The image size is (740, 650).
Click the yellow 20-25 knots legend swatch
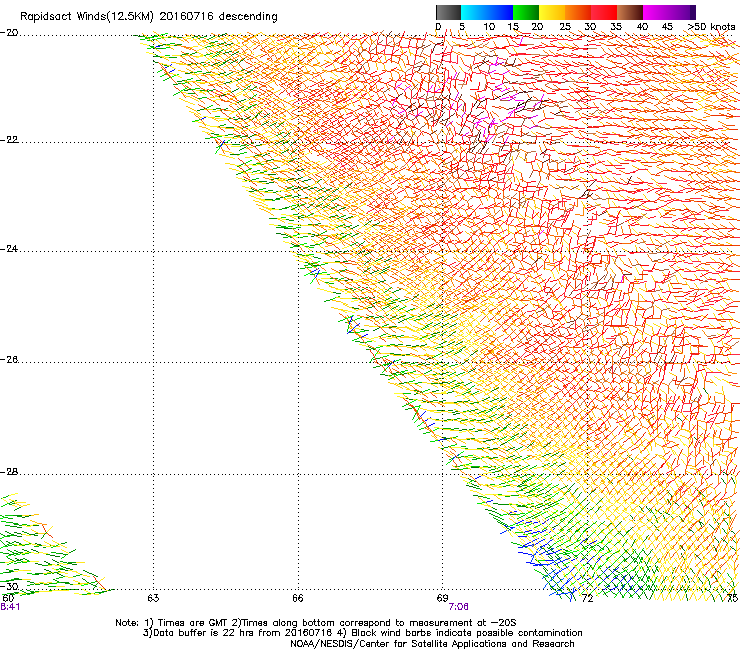(552, 12)
